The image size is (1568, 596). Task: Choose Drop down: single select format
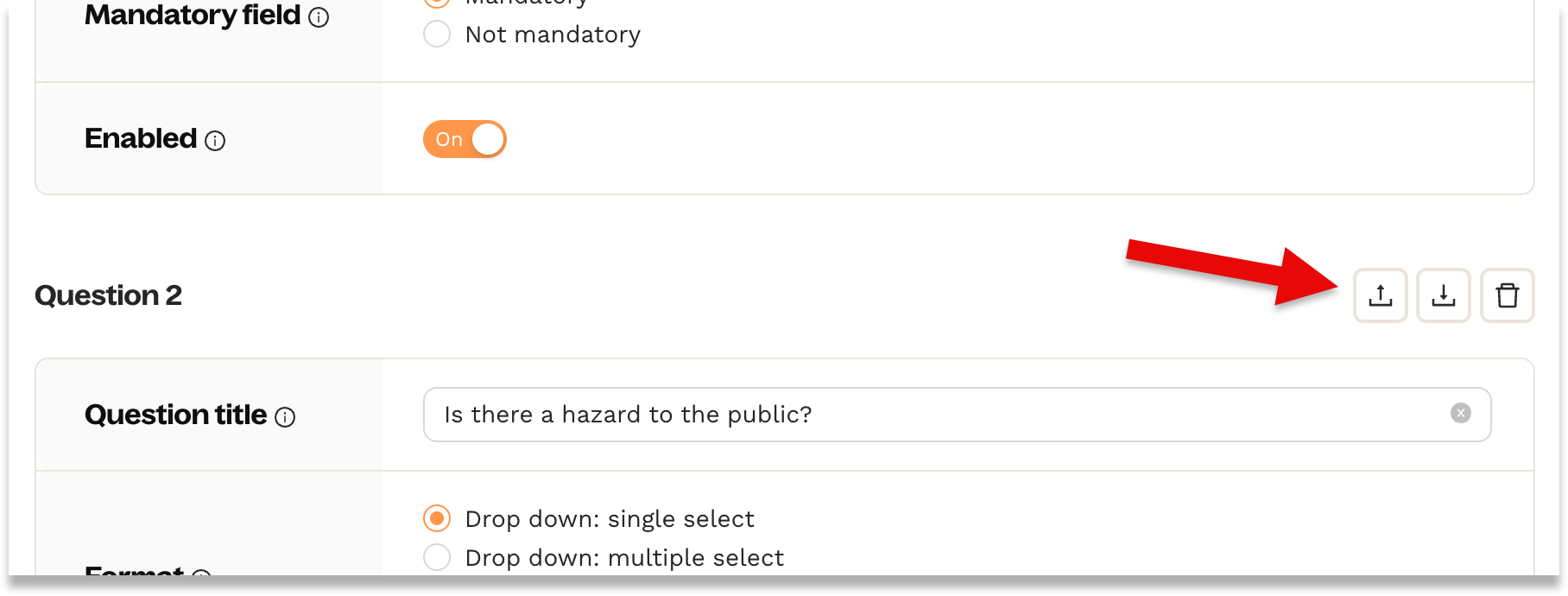click(x=437, y=518)
